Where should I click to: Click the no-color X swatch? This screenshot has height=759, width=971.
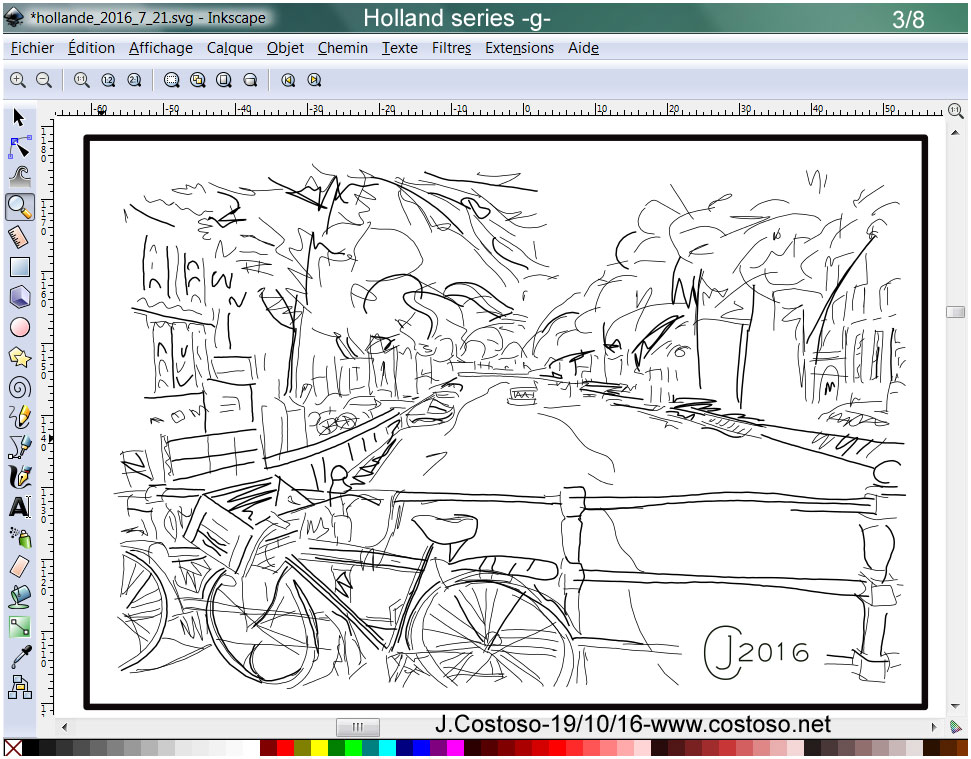coord(12,748)
